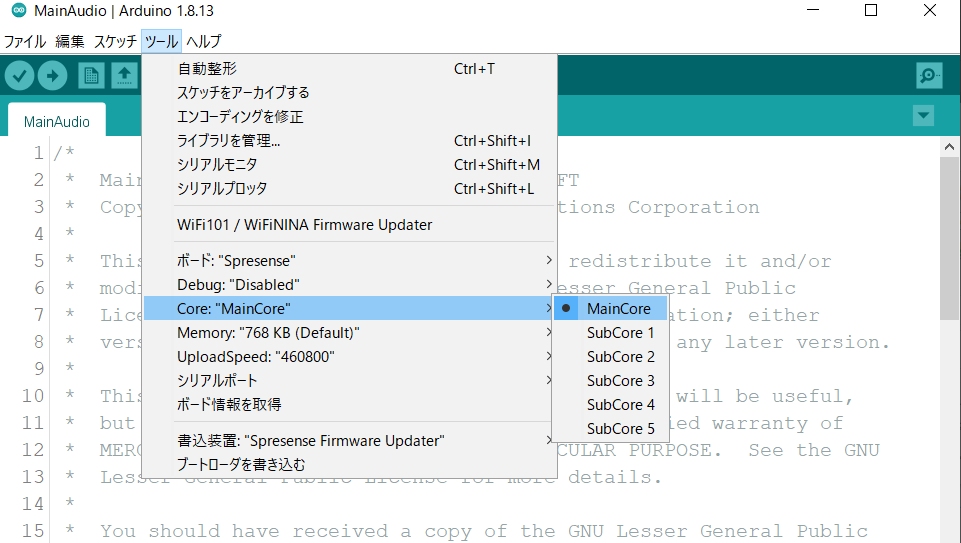The image size is (961, 543).
Task: Minimize the Arduino window
Action: [x=813, y=10]
